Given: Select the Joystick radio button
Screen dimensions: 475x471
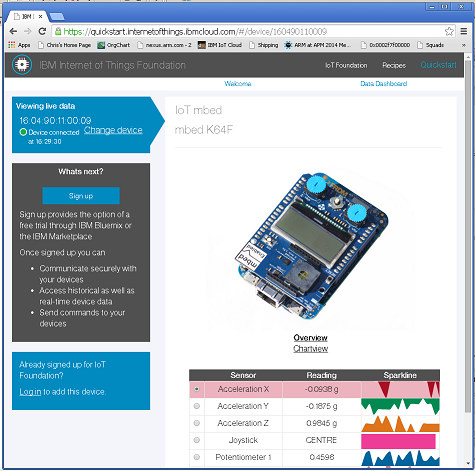Looking at the screenshot, I should 197,440.
